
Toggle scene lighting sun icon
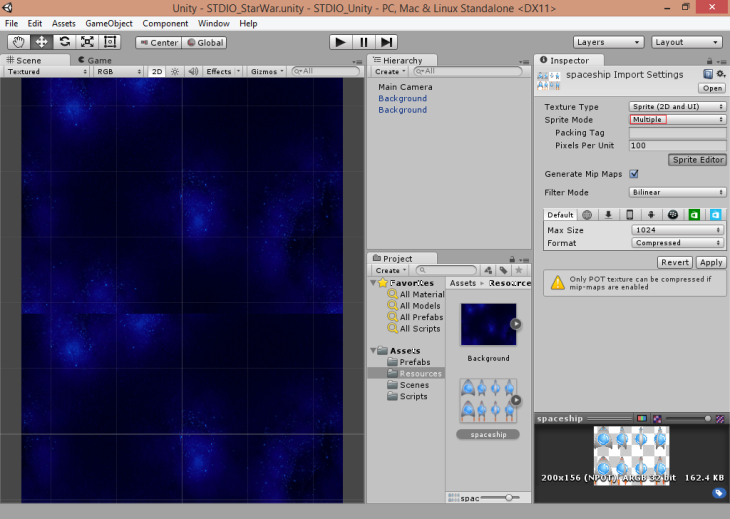[175, 71]
